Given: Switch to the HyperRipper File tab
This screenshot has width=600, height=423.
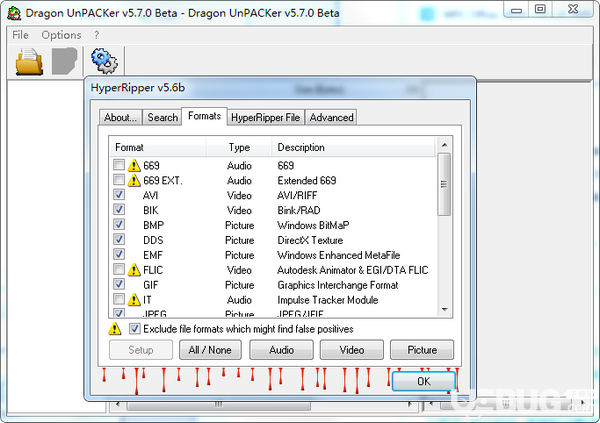Looking at the screenshot, I should coord(266,117).
